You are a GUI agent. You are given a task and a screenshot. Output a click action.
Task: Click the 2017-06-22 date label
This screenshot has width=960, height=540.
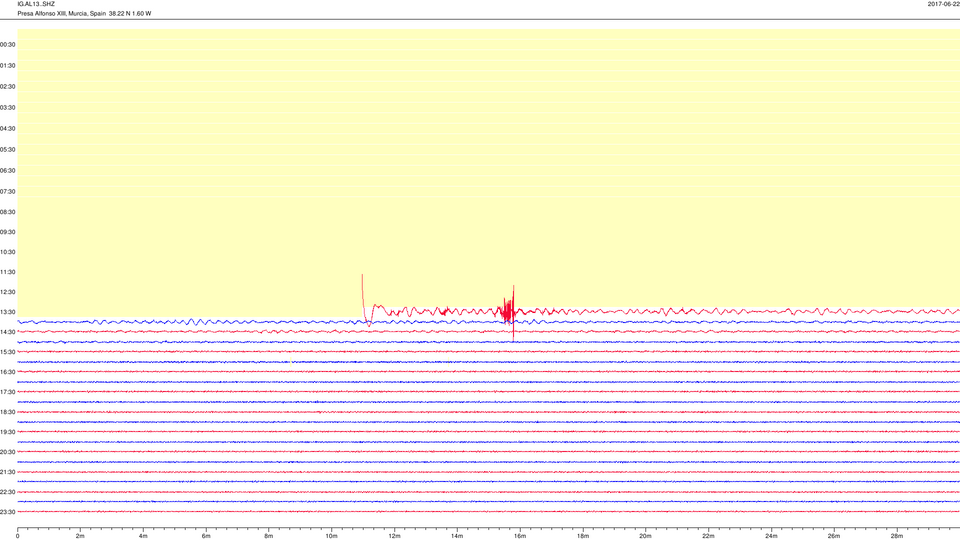943,4
